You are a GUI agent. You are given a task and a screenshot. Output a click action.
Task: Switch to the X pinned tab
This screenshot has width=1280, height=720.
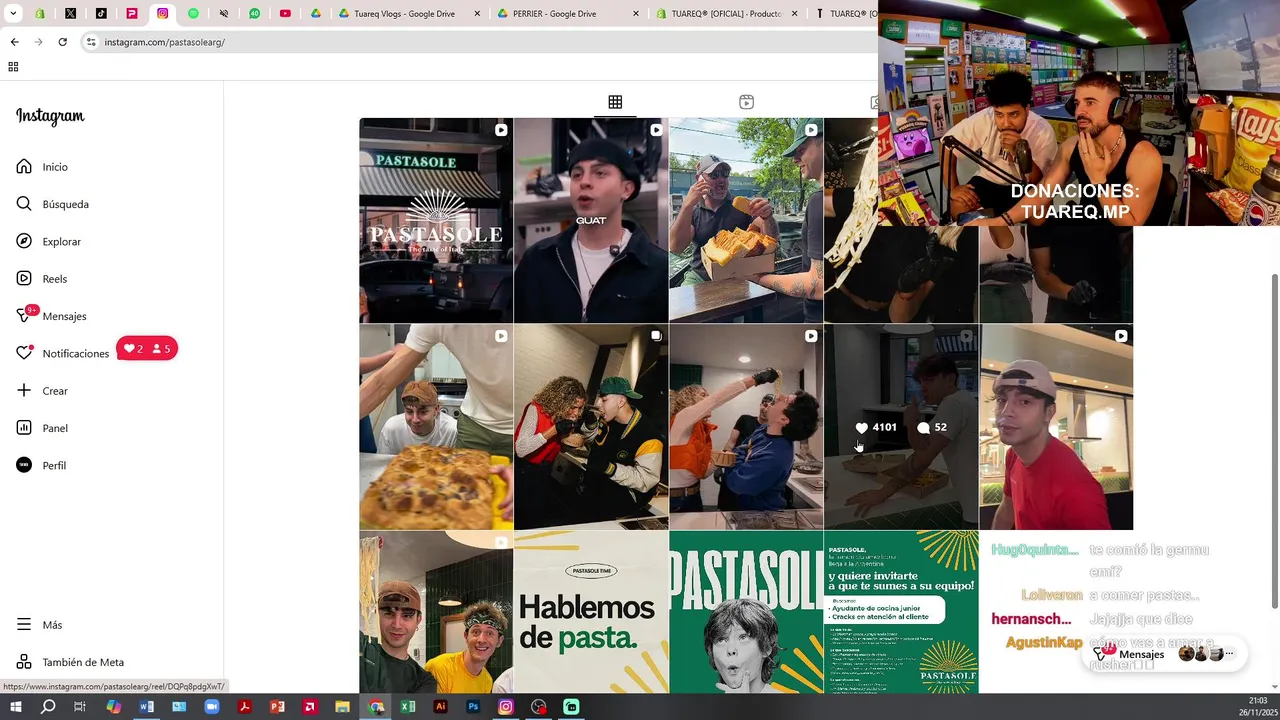[71, 14]
